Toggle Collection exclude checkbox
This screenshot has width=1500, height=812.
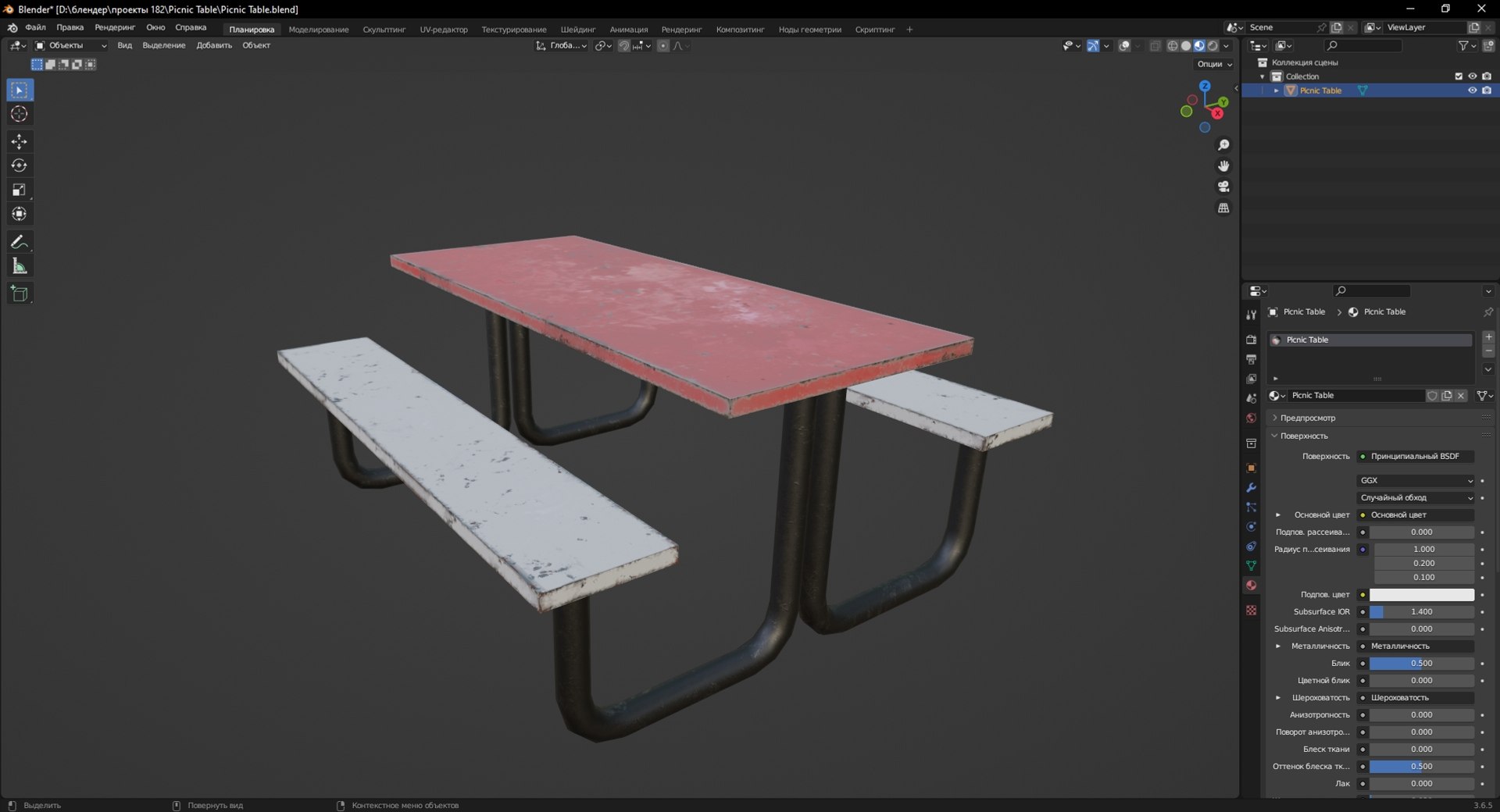click(x=1458, y=77)
